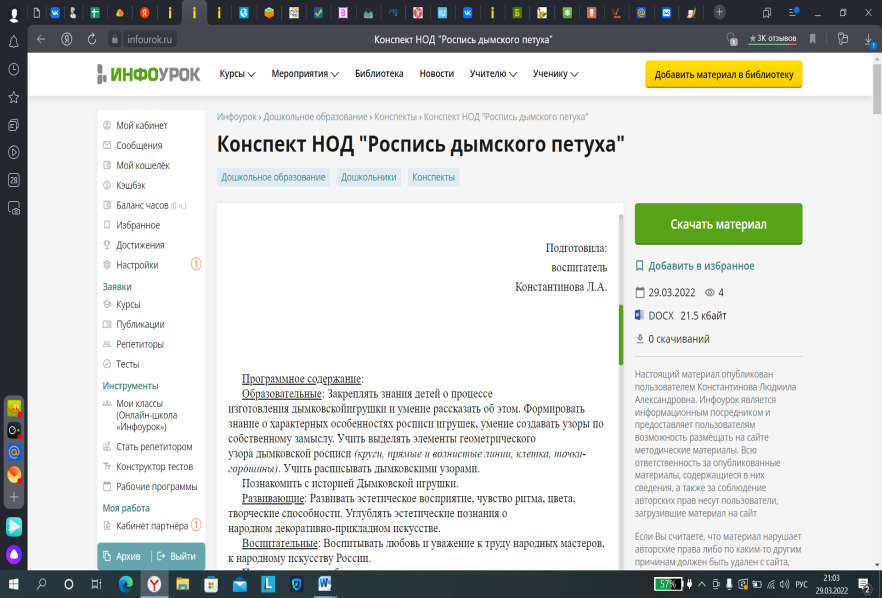882x598 pixels.
Task: Expand the Курсы dropdown menu
Action: (237, 74)
